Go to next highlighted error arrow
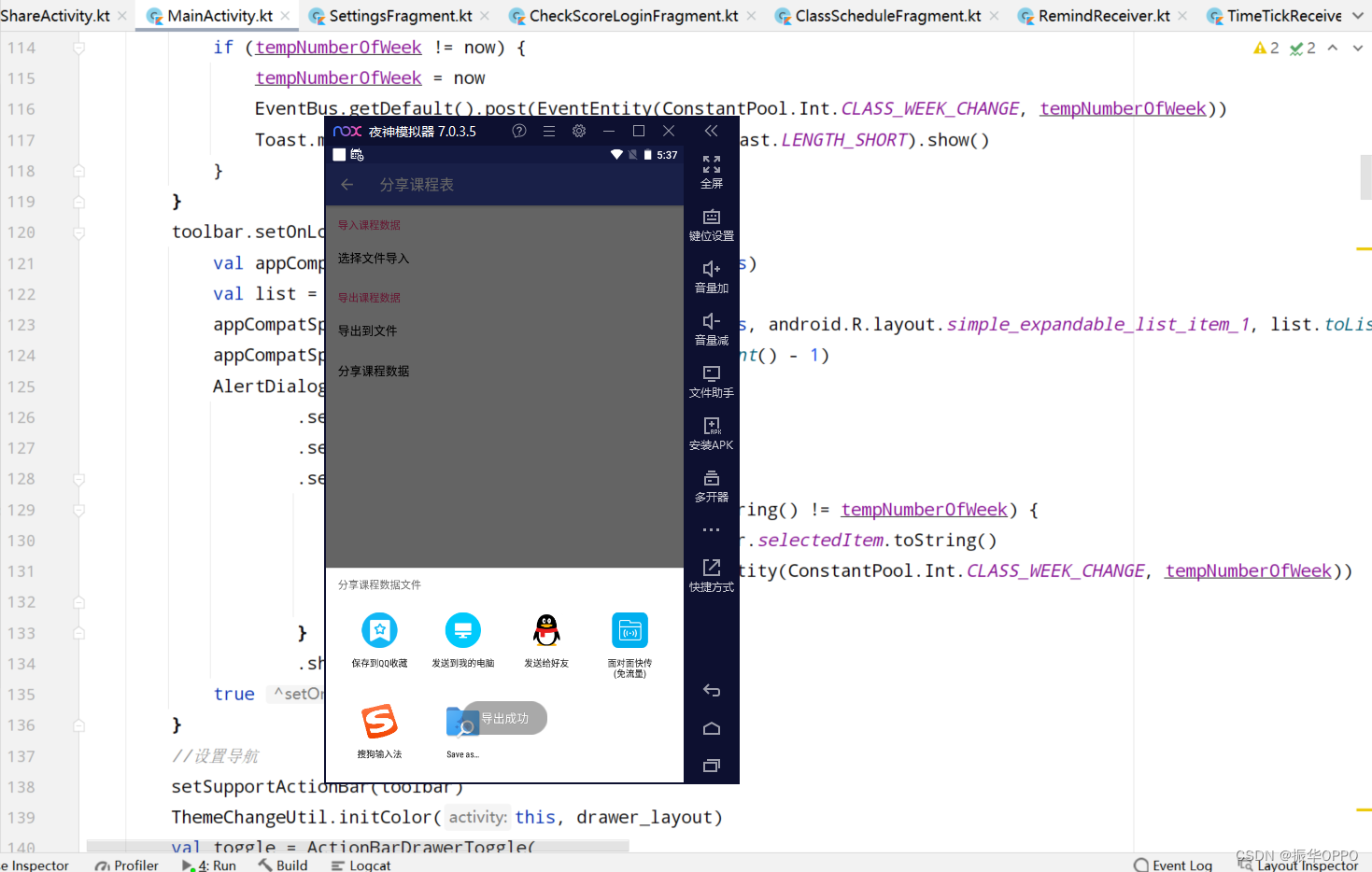The width and height of the screenshot is (1372, 872). 1358,48
